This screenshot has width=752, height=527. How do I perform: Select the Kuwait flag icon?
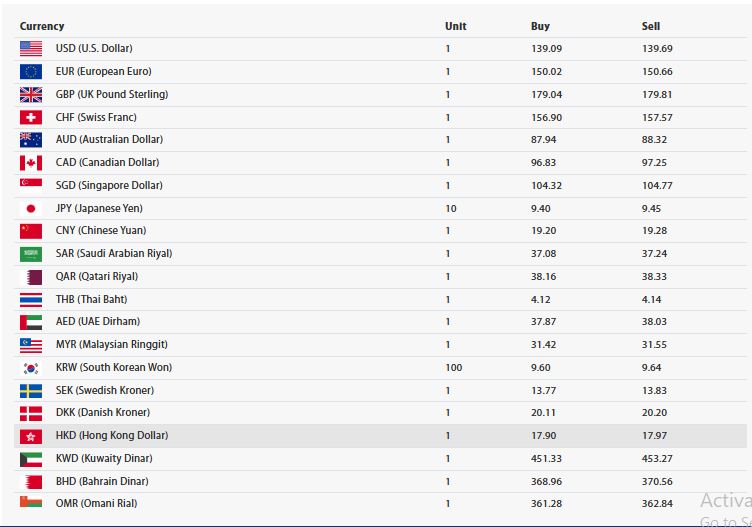[31, 459]
